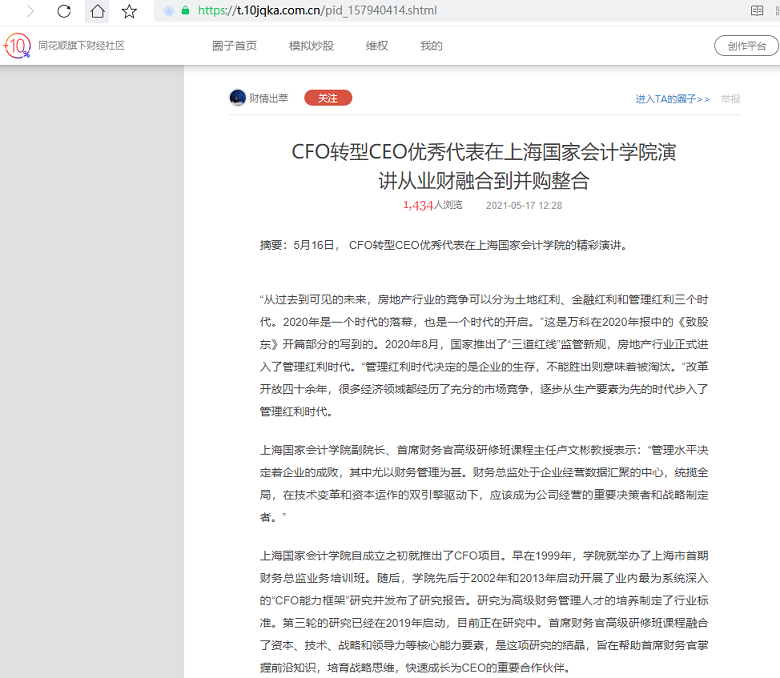Open the 圈子首页 tab

tap(234, 46)
